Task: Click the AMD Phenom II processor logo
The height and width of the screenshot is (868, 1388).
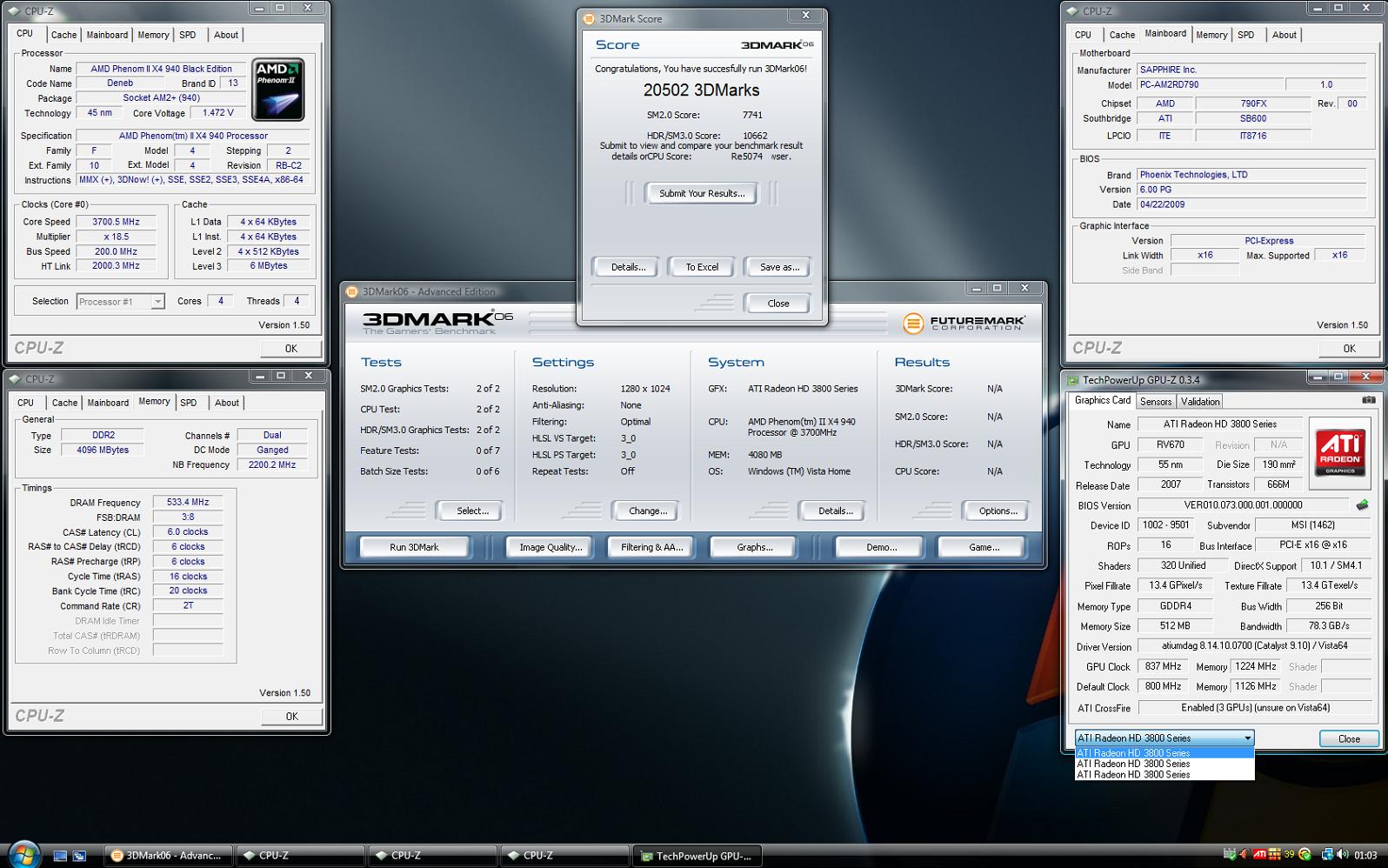Action: [x=278, y=90]
